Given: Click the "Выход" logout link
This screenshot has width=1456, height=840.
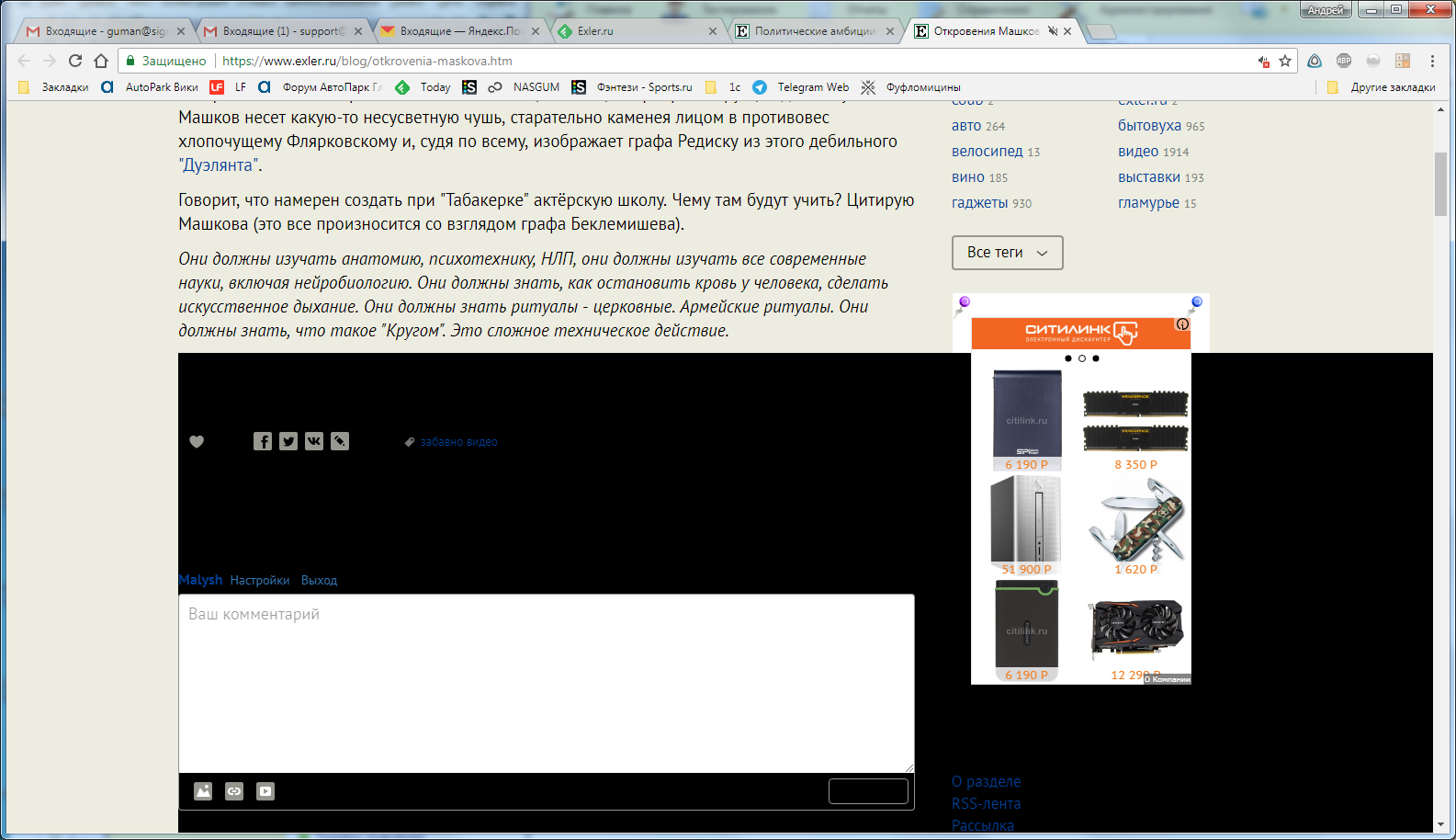Looking at the screenshot, I should point(319,581).
